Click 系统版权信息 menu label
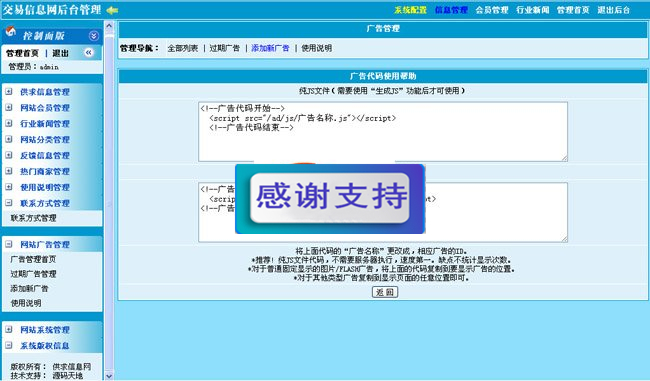The width and height of the screenshot is (650, 381). pos(45,345)
